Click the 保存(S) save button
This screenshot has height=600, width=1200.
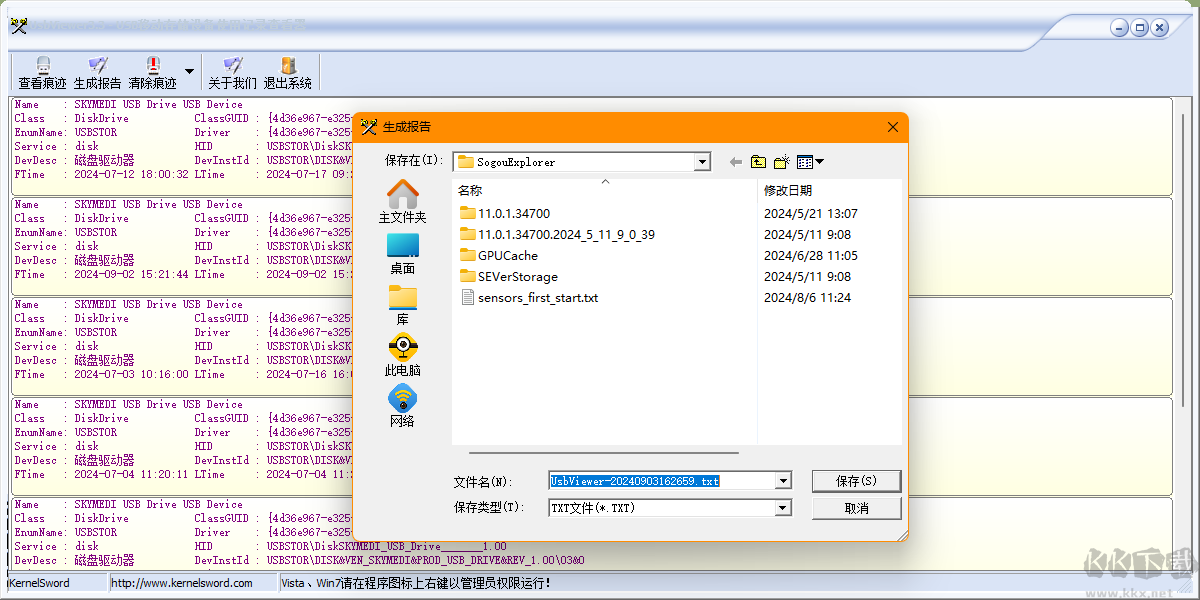click(856, 481)
